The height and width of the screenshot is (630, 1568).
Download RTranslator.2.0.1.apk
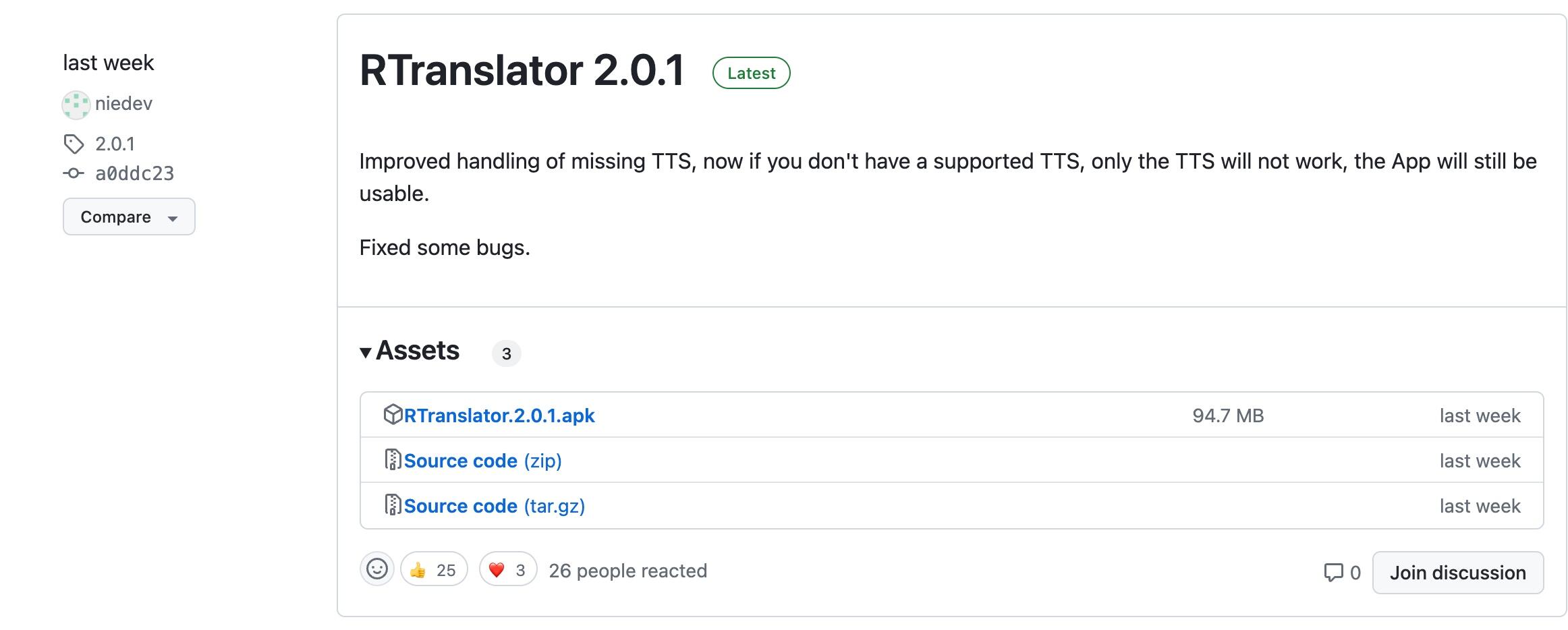click(499, 416)
